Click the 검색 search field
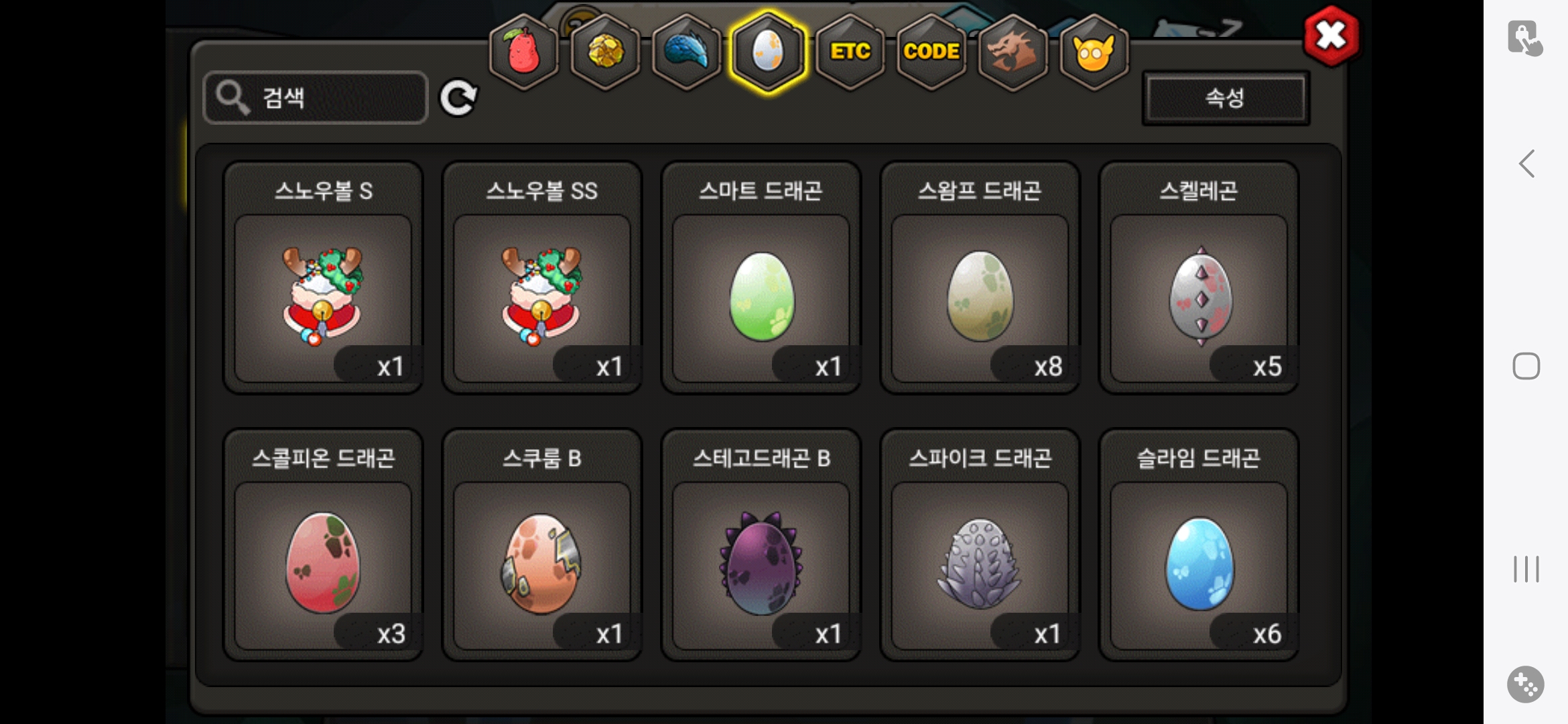 [316, 98]
